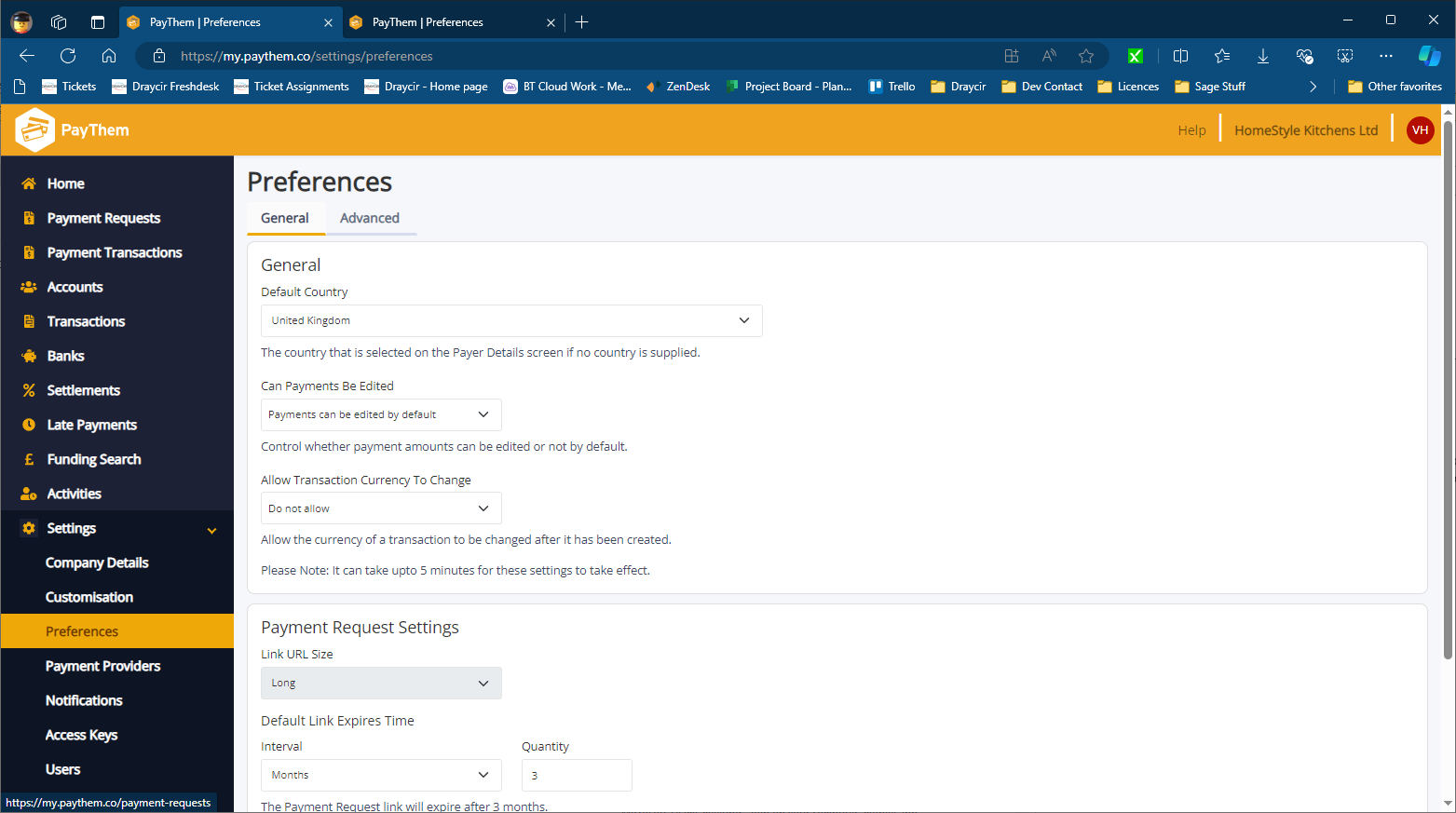Click the PayThem logo icon
The image size is (1456, 813).
click(34, 129)
